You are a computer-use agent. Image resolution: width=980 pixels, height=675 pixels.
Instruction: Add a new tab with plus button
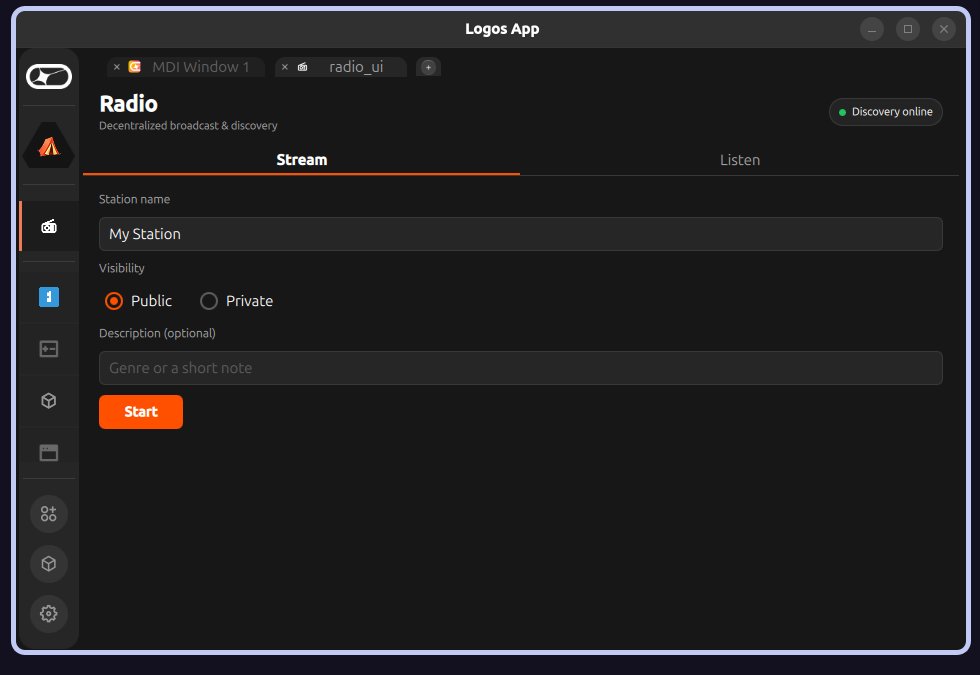tap(428, 67)
